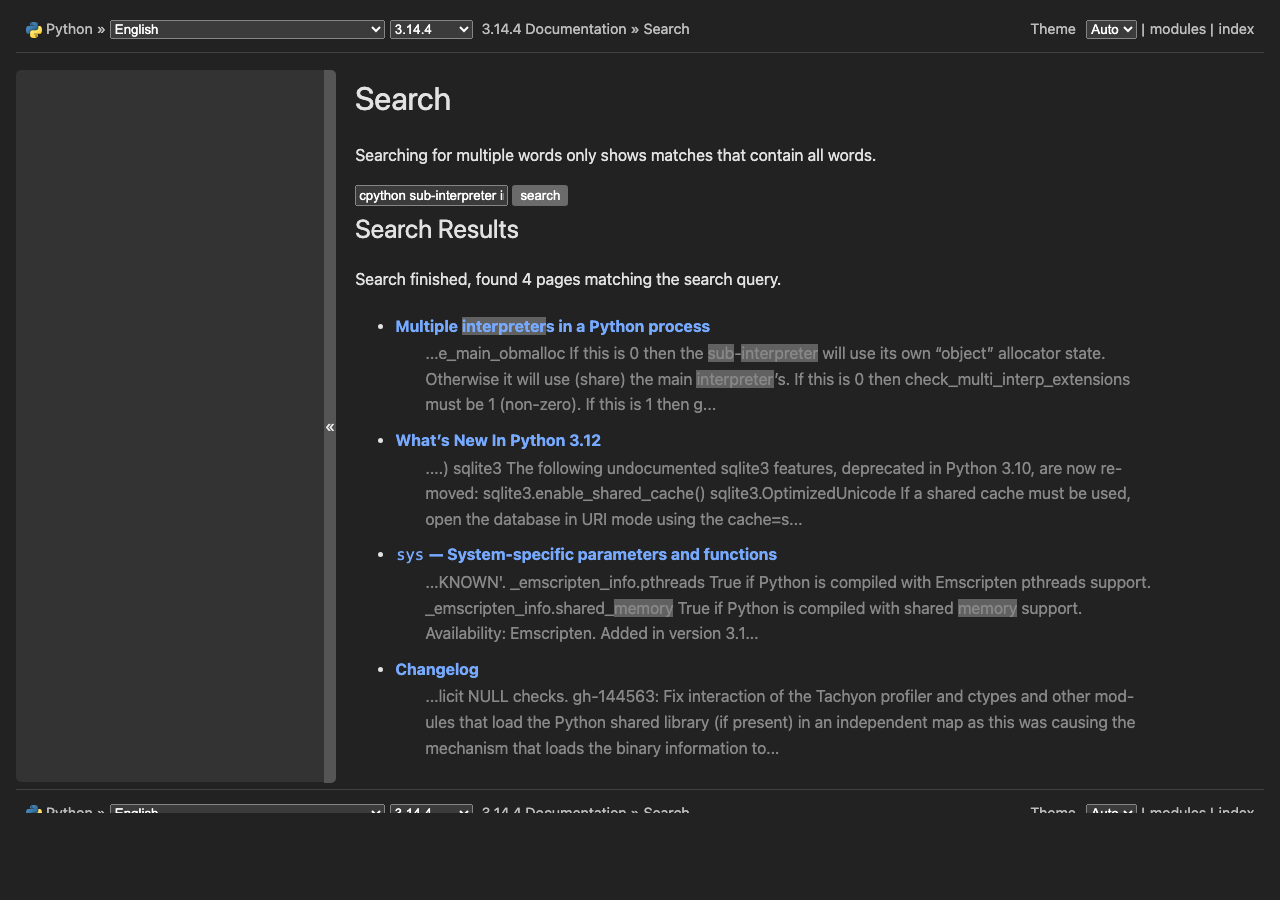Open the Theme Auto dropdown at top
The image size is (1280, 900).
(1111, 30)
